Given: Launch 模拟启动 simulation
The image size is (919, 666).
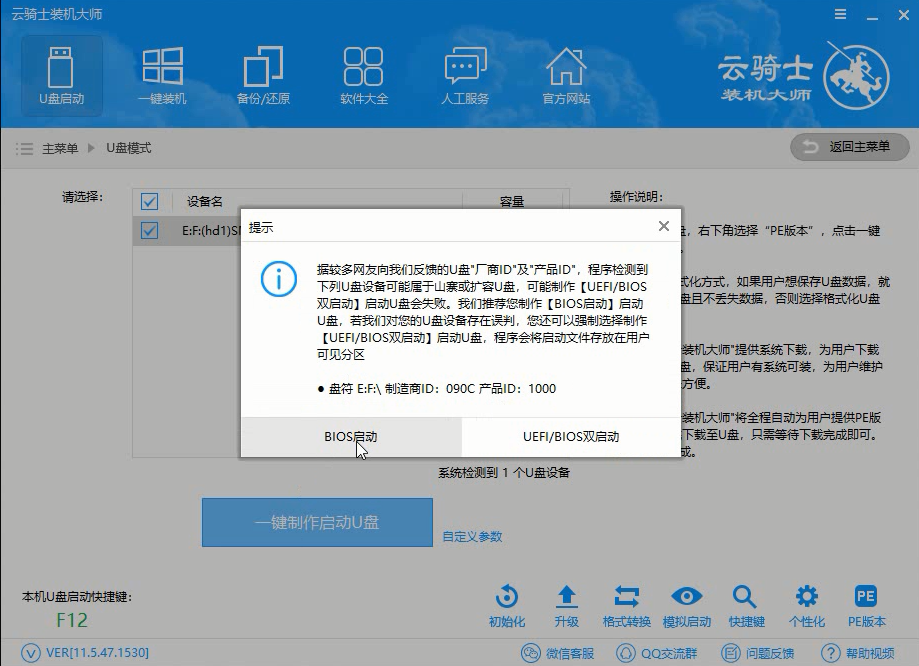Looking at the screenshot, I should (686, 597).
